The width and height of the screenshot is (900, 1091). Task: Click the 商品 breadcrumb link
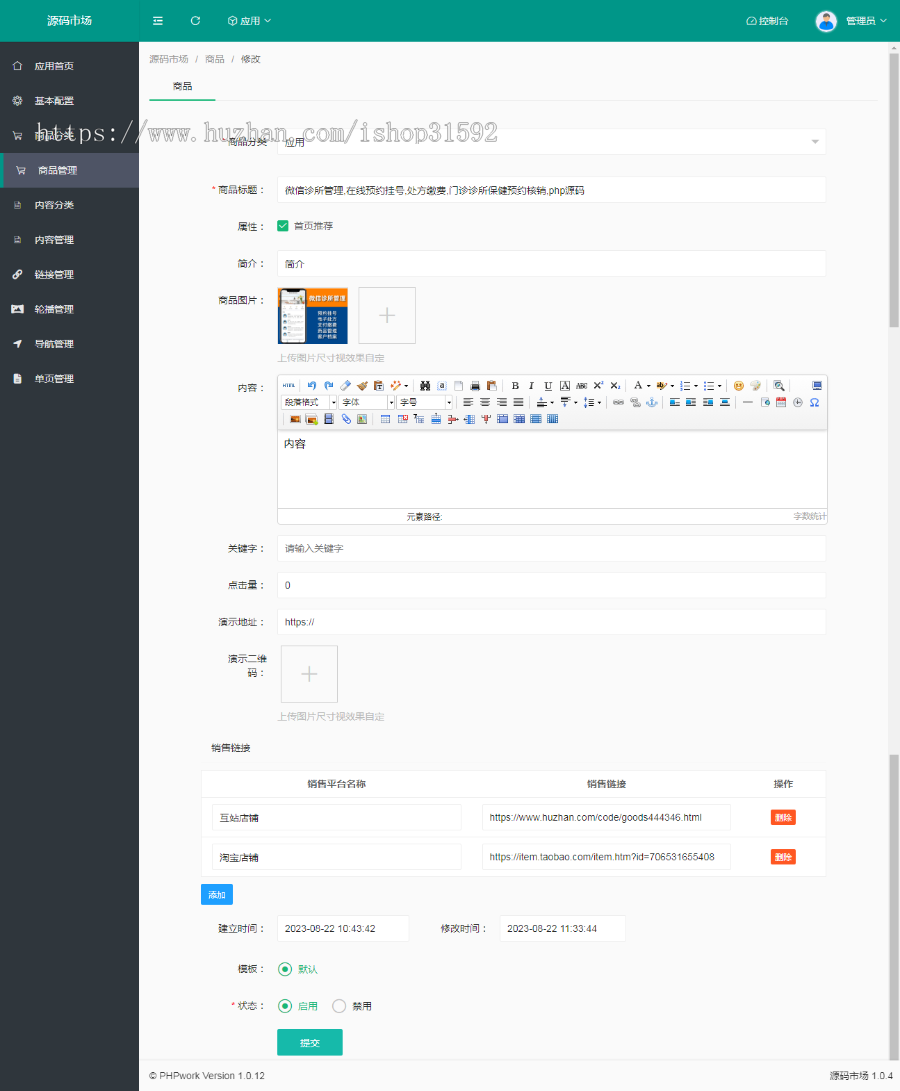[x=214, y=59]
